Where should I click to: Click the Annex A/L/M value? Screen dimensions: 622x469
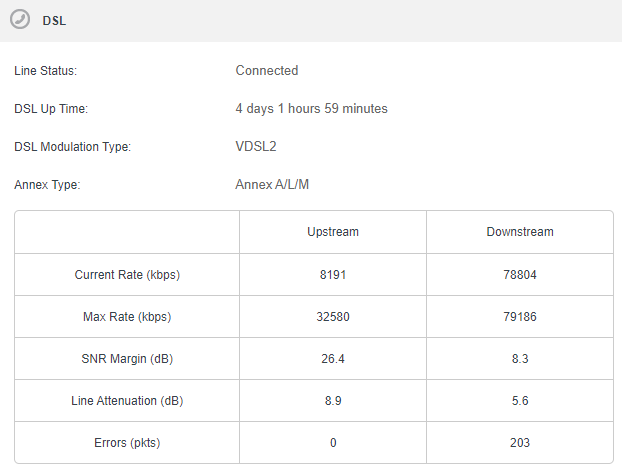pyautogui.click(x=272, y=185)
